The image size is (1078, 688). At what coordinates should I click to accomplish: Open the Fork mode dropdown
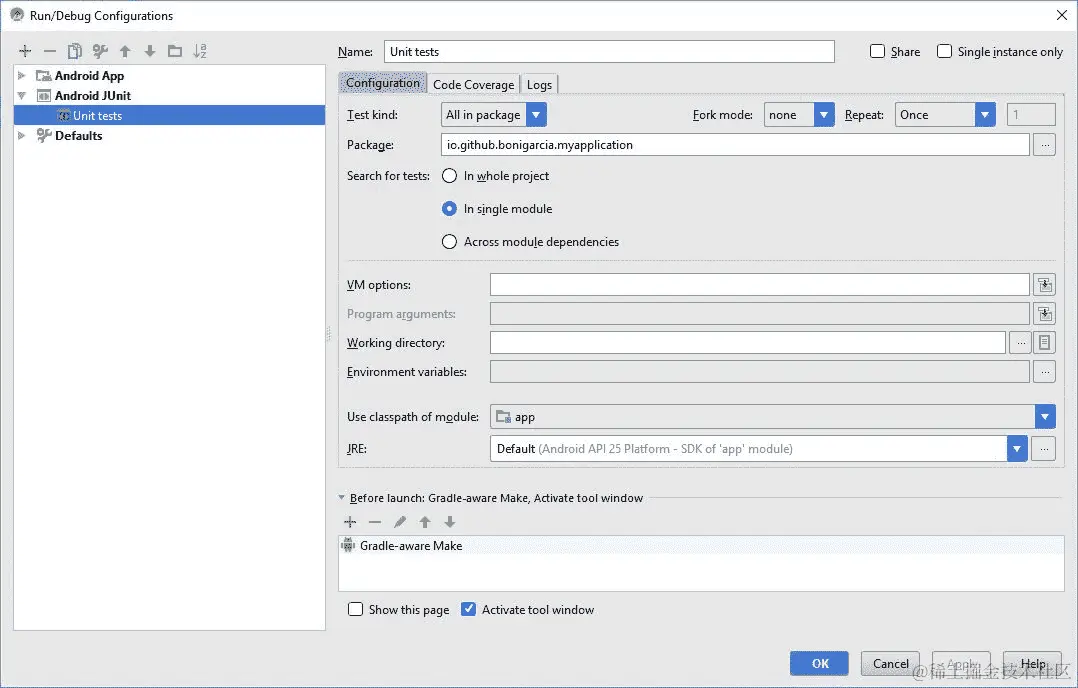point(824,115)
